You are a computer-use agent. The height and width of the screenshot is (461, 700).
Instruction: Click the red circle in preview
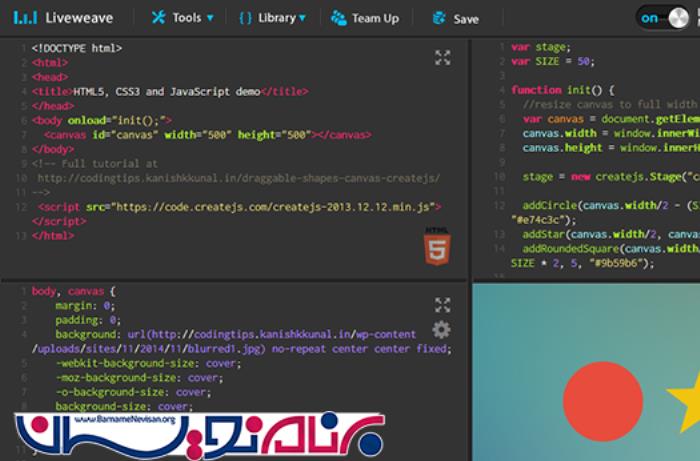(x=603, y=402)
